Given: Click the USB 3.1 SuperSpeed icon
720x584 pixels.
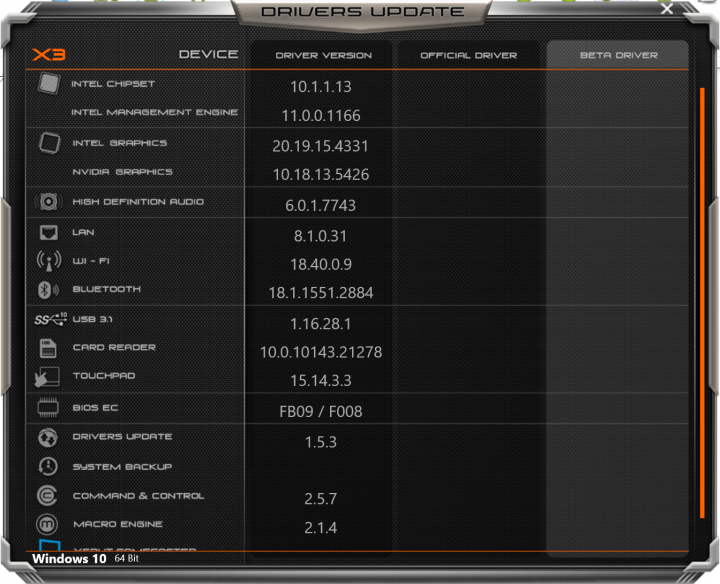Looking at the screenshot, I should coord(51,319).
